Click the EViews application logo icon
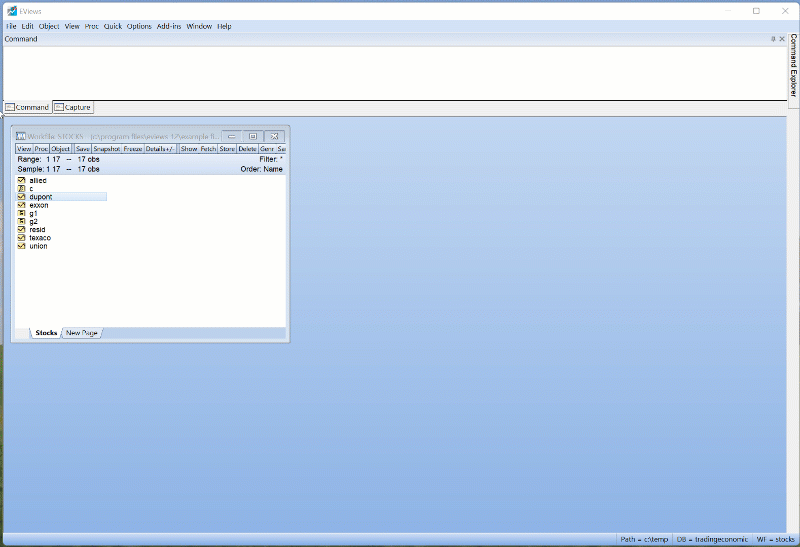 (x=10, y=10)
